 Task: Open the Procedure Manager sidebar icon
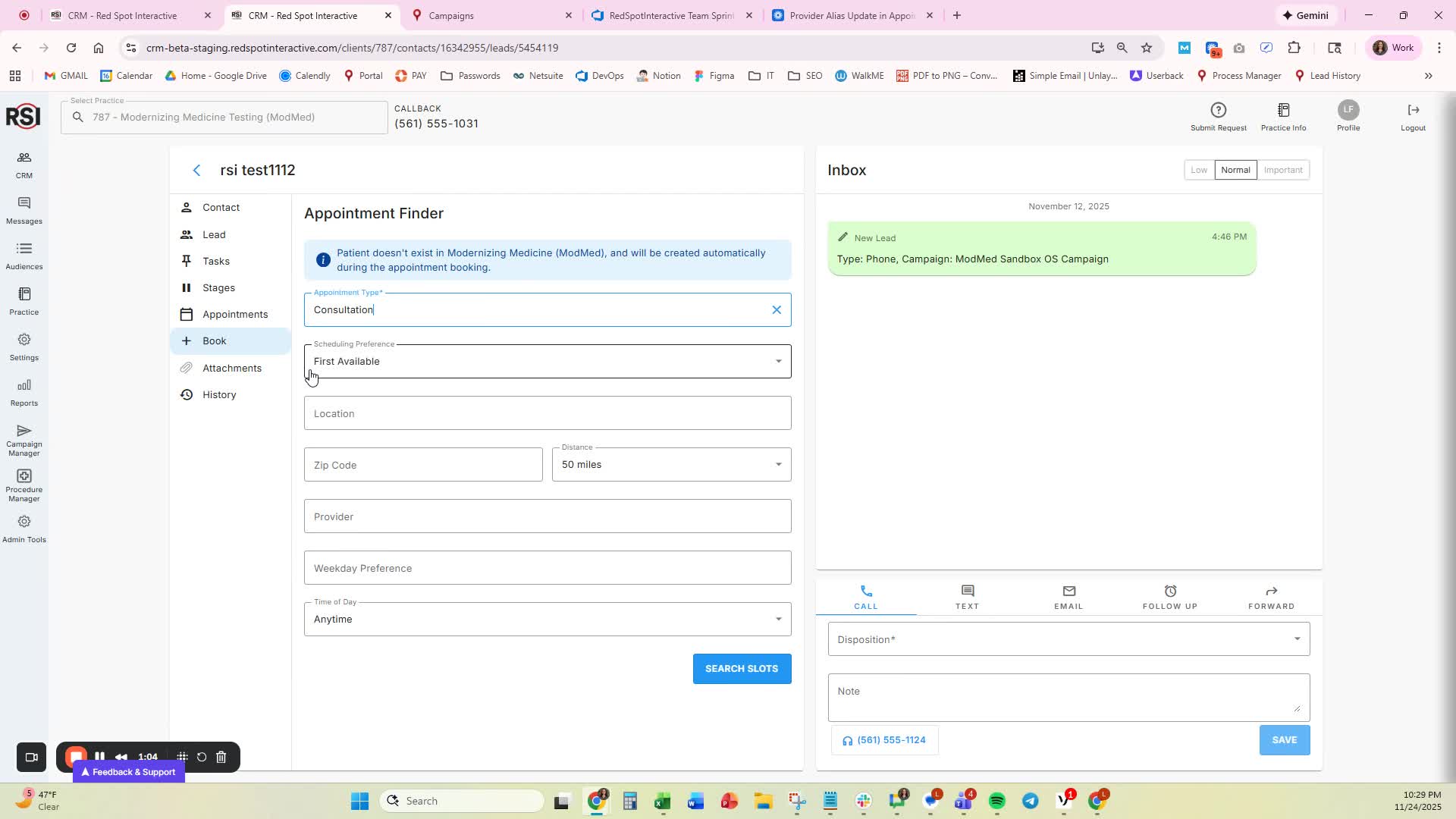pos(24,485)
